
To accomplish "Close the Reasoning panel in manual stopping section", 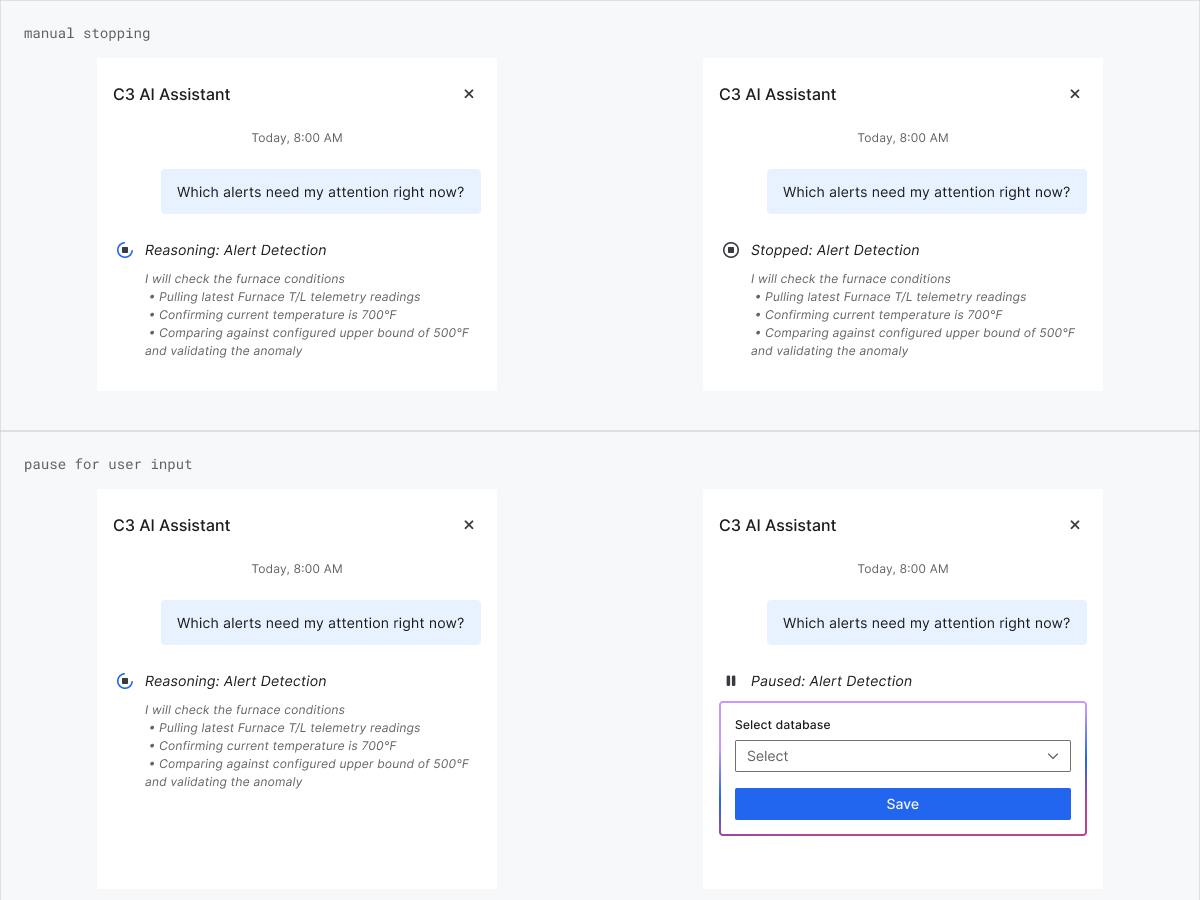I will tap(469, 94).
